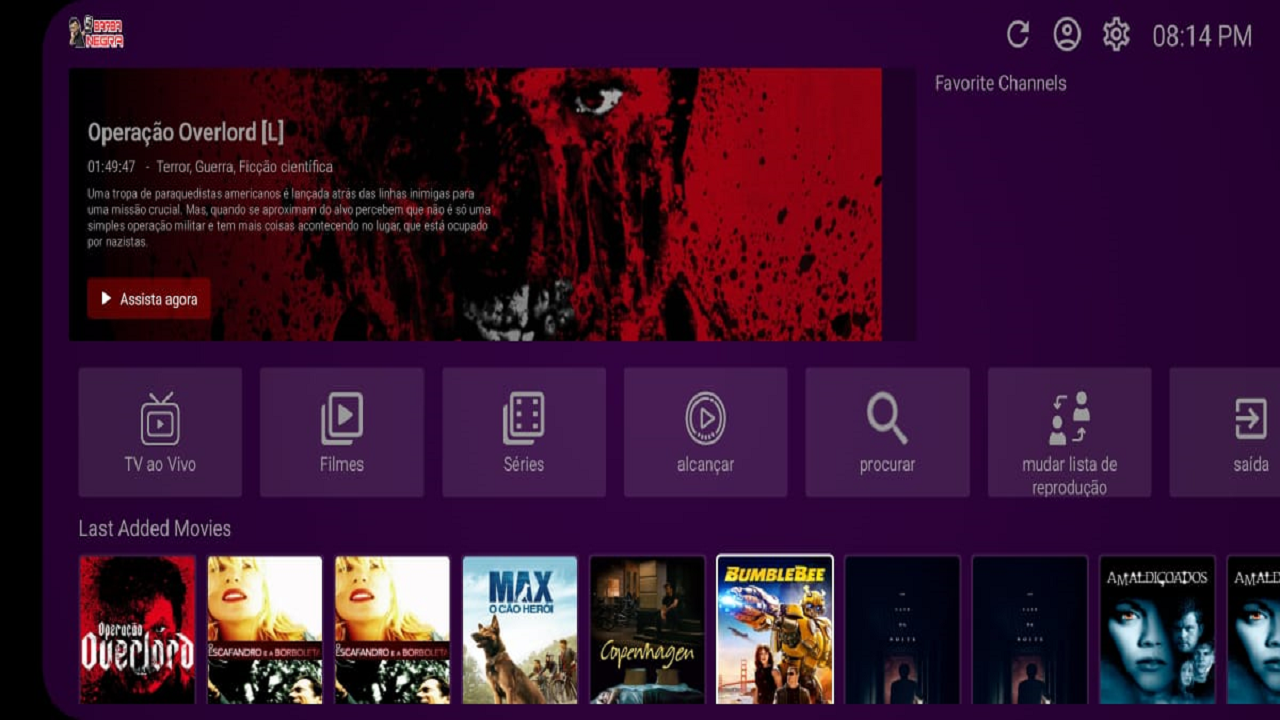
Task: Open the user profile icon
Action: click(1067, 35)
